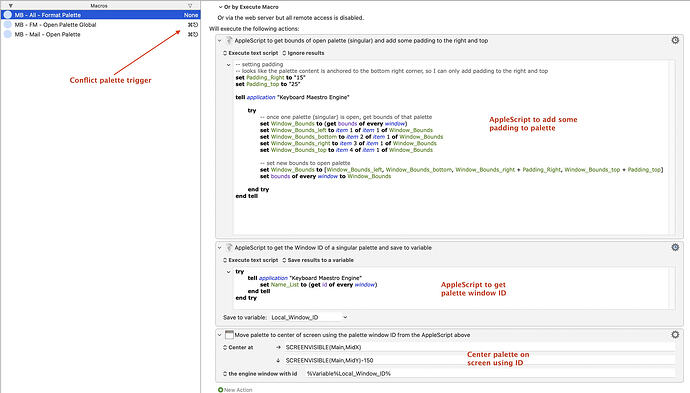Click the SCREENVISIBLE(Main,MidX) field
This screenshot has width=690, height=393.
pos(479,347)
